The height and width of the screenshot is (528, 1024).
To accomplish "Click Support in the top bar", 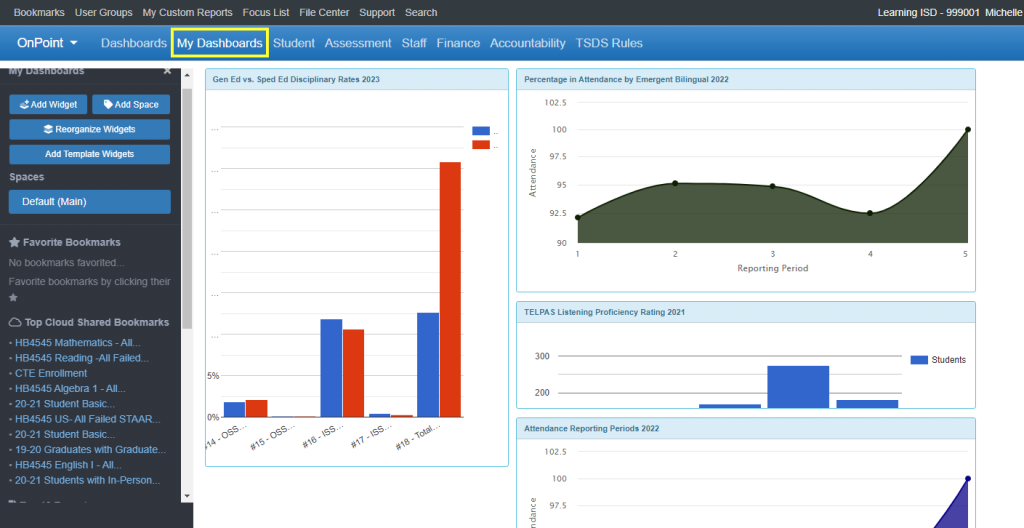I will pos(377,12).
